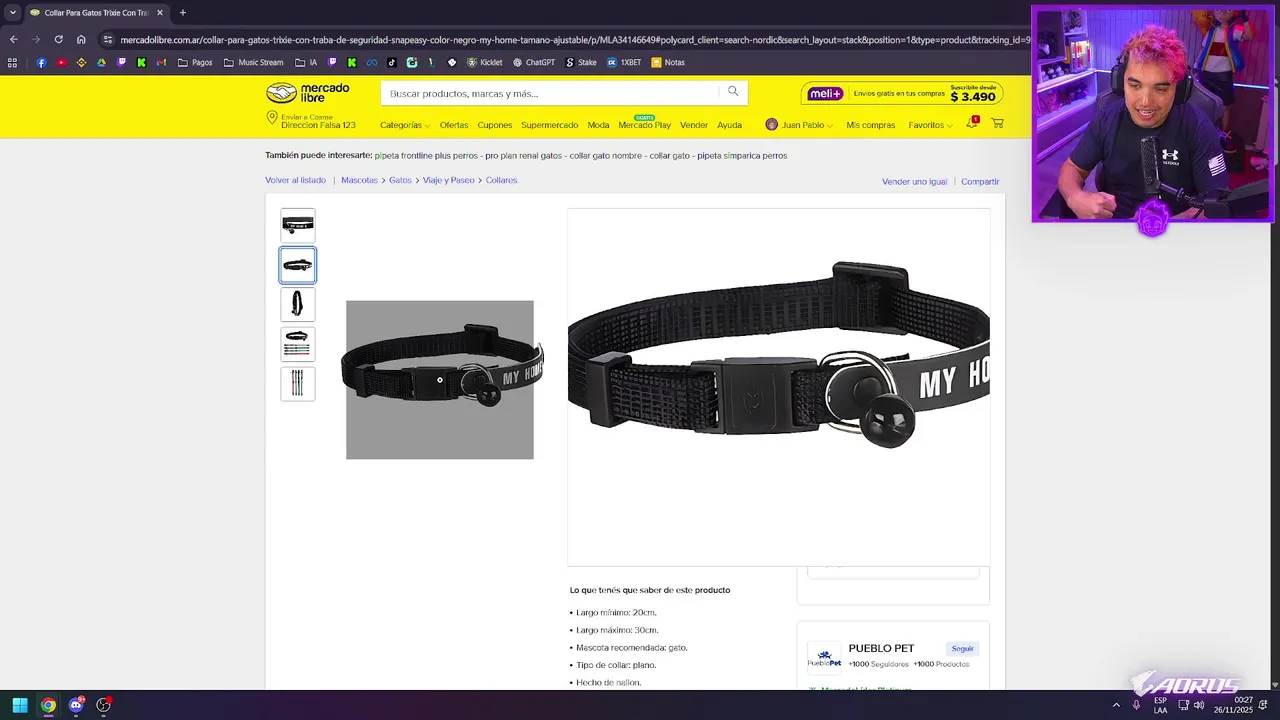Screen dimensions: 1280x720
Task: Open ChatGPT bookmark
Action: [533, 62]
